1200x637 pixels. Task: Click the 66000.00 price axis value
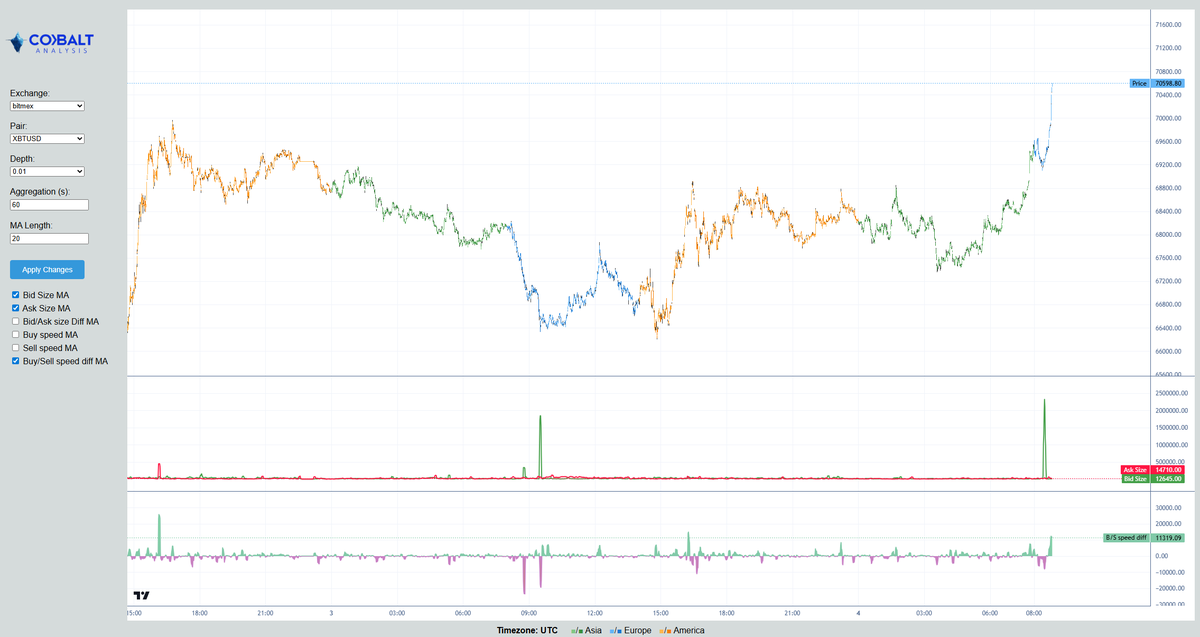tap(1168, 351)
